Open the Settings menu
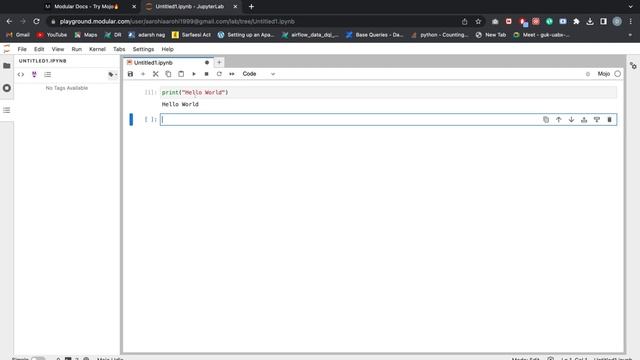The width and height of the screenshot is (640, 360). pyautogui.click(x=143, y=49)
